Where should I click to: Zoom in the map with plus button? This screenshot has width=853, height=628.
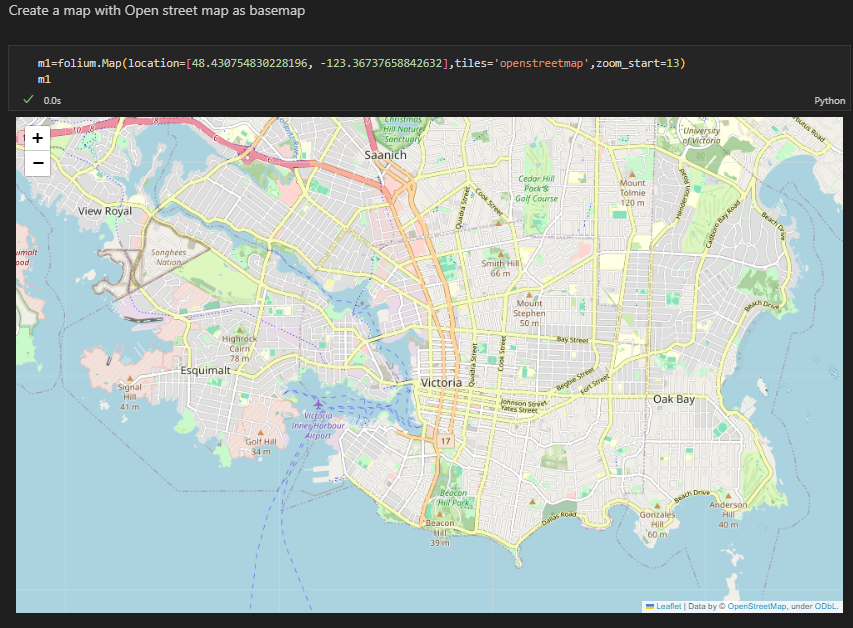[38, 138]
